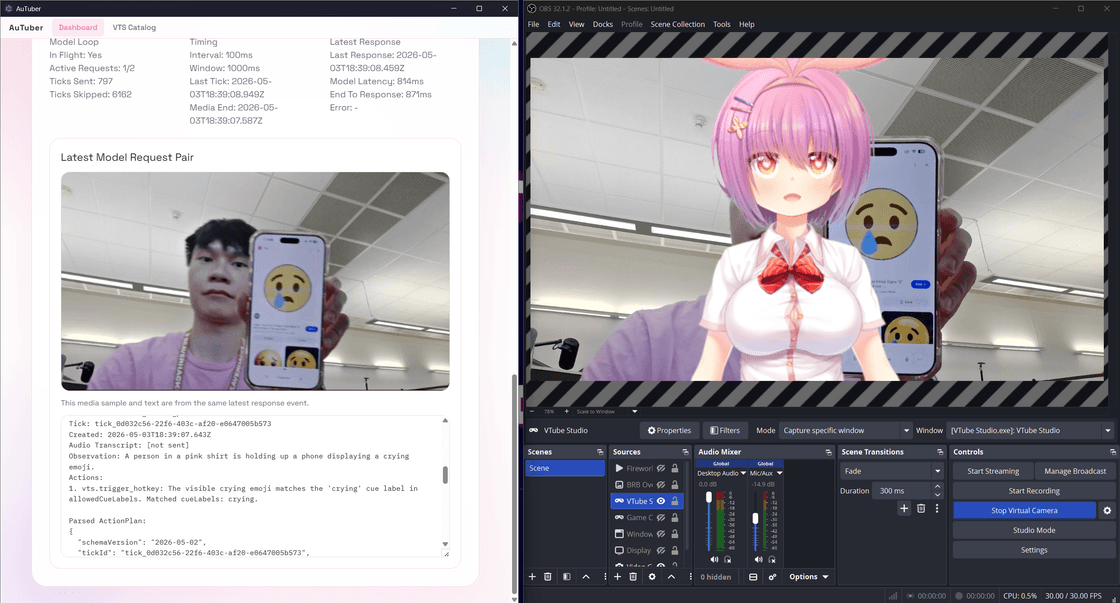1120x603 pixels.
Task: Open source Properties from the source toolbar
Action: (x=669, y=431)
